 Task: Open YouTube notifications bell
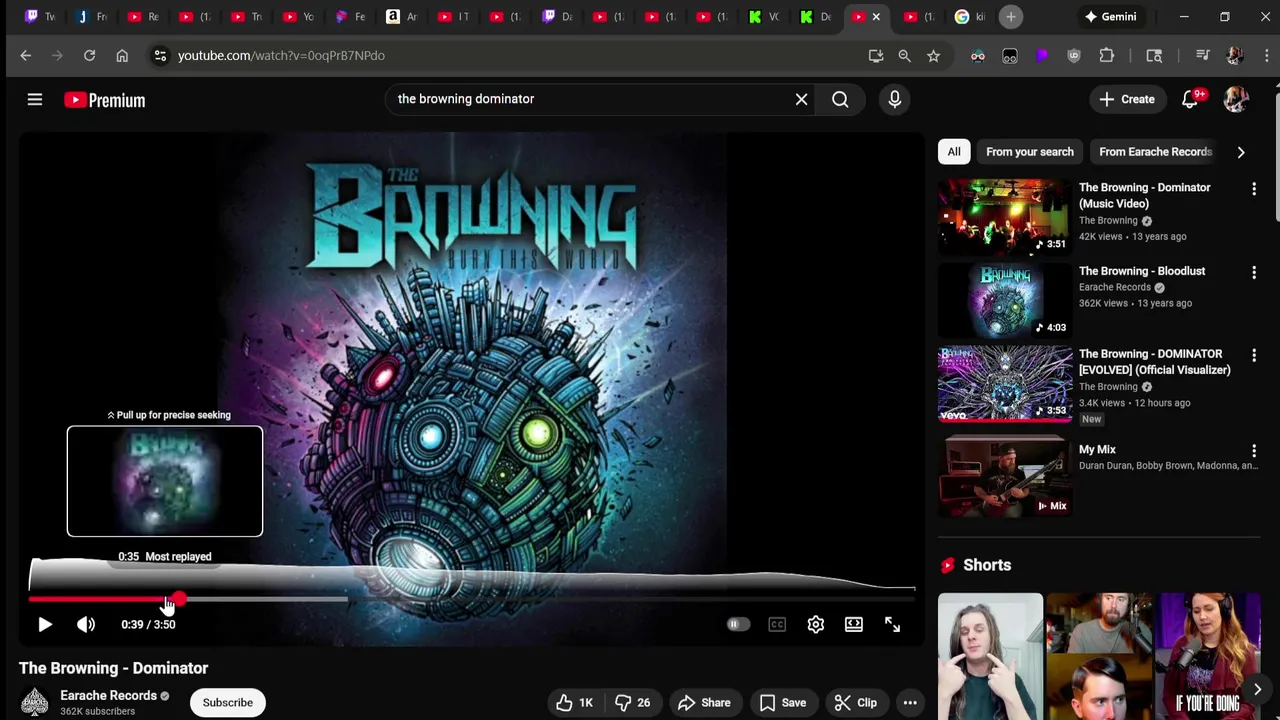(x=1190, y=99)
